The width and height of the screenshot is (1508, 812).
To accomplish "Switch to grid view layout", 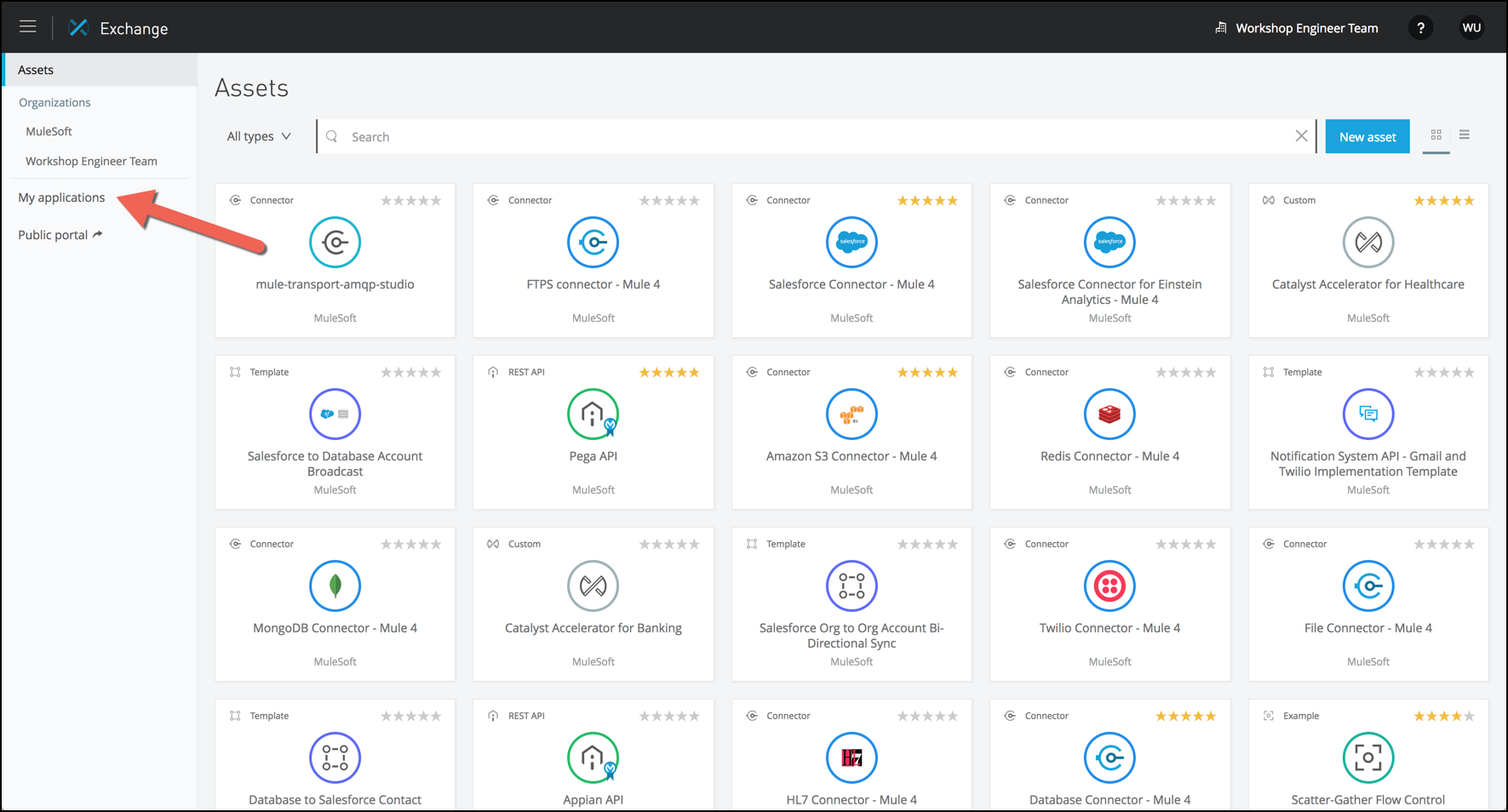I will (x=1436, y=135).
